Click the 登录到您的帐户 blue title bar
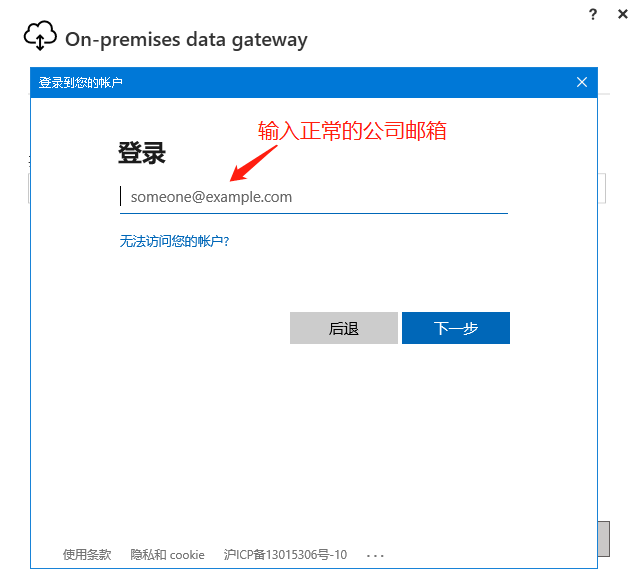The image size is (633, 586). 314,82
